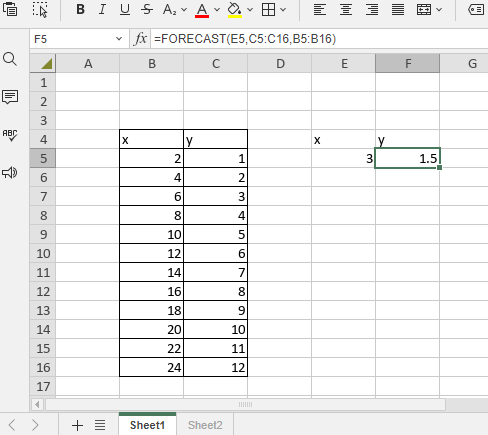Open the Comments panel icon

pos(10,97)
